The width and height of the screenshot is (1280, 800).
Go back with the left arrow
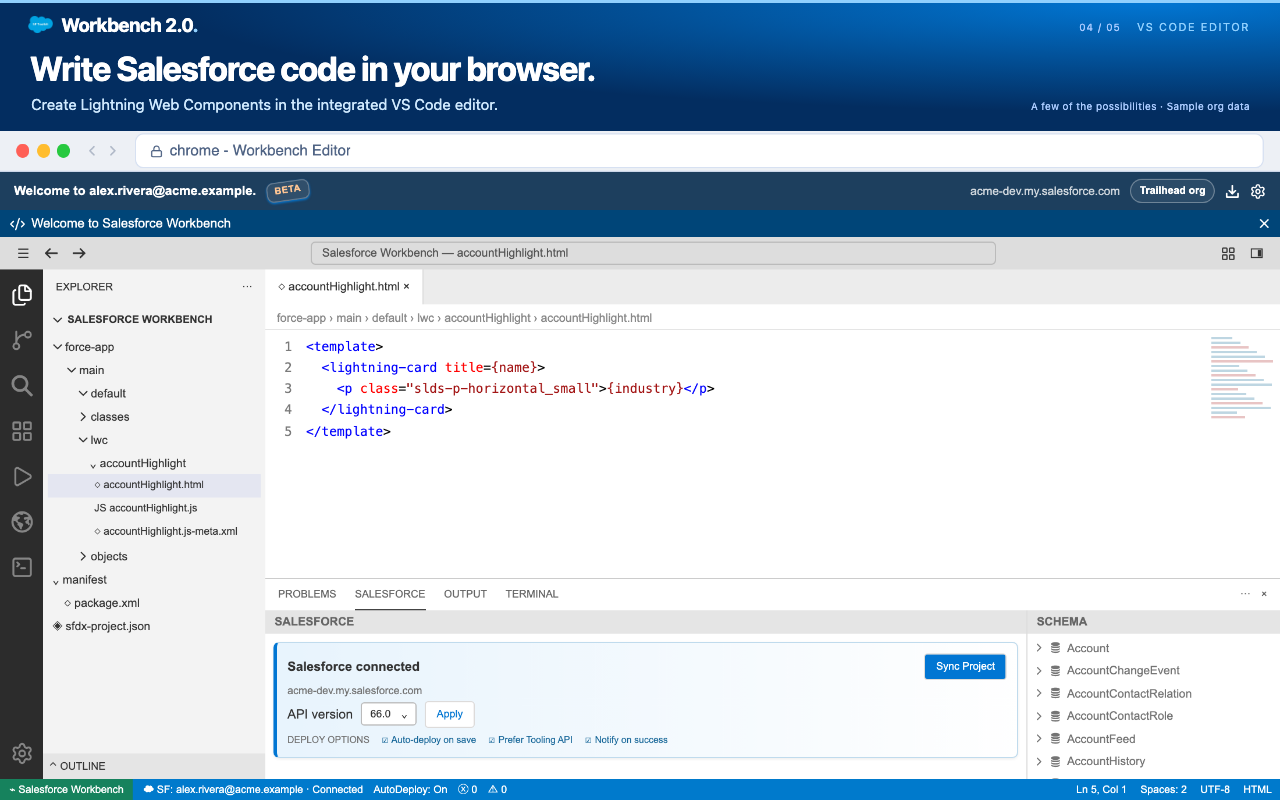(x=51, y=254)
